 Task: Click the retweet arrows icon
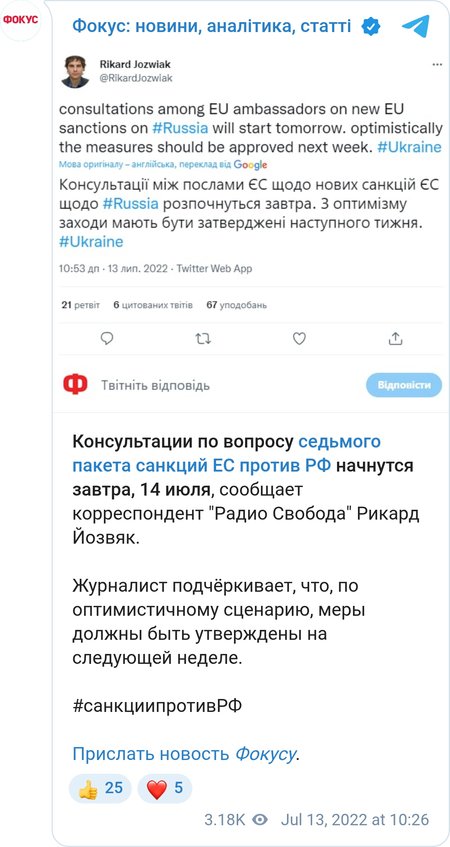tap(203, 339)
